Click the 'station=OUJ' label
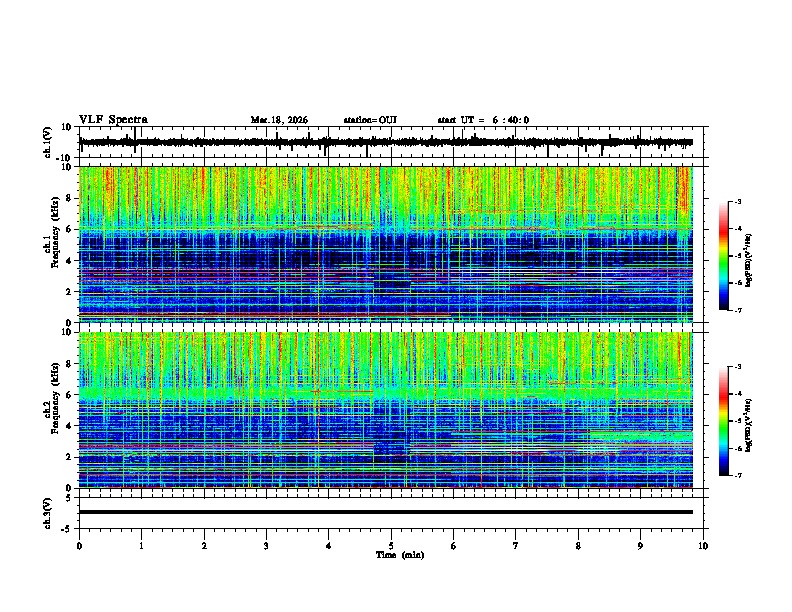 click(370, 120)
